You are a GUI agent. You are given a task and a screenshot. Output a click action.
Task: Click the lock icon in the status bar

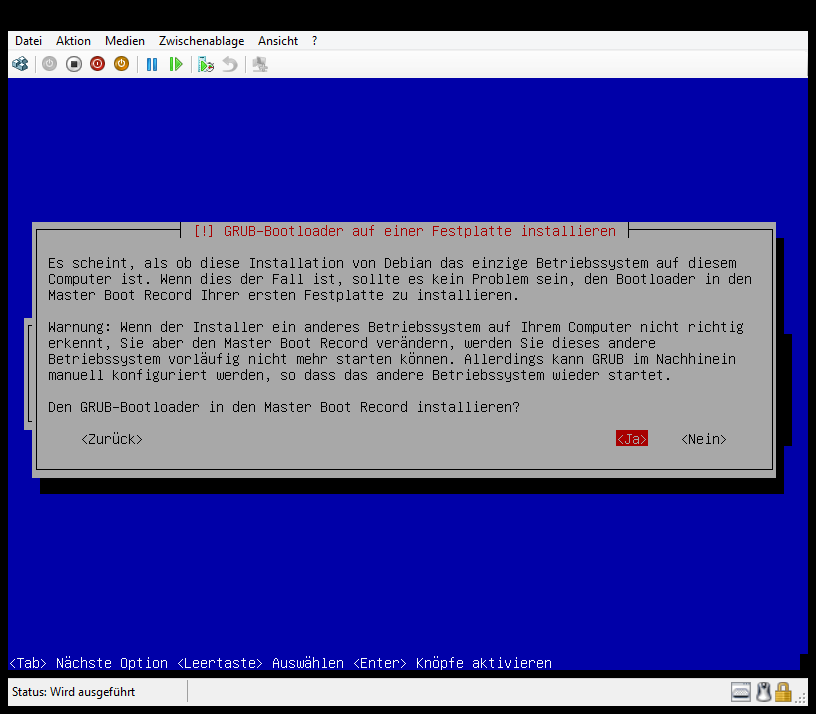point(783,692)
